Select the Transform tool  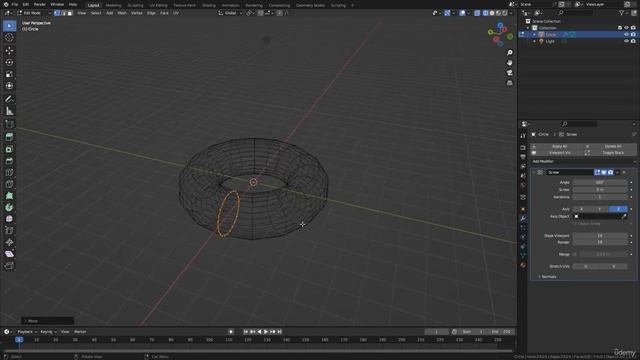point(9,86)
